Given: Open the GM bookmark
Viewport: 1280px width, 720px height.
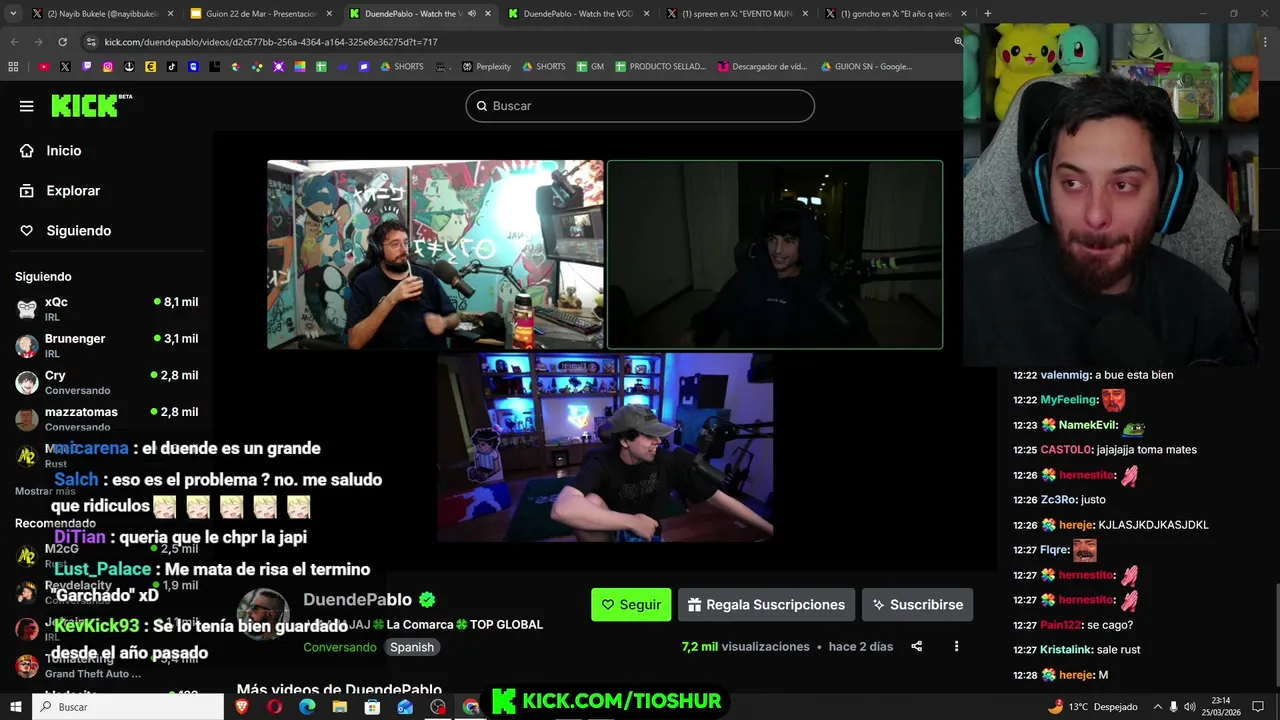Looking at the screenshot, I should tap(590, 67).
